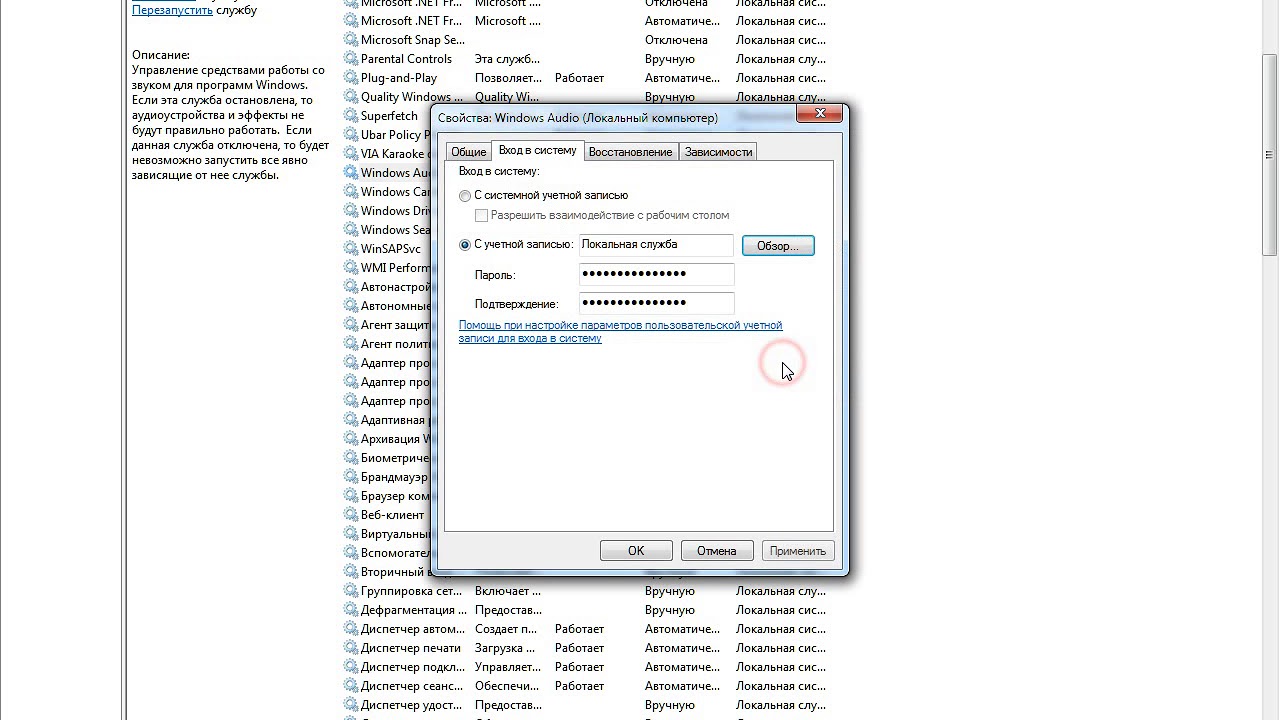Select the 'Superfetch' service name

tap(389, 116)
